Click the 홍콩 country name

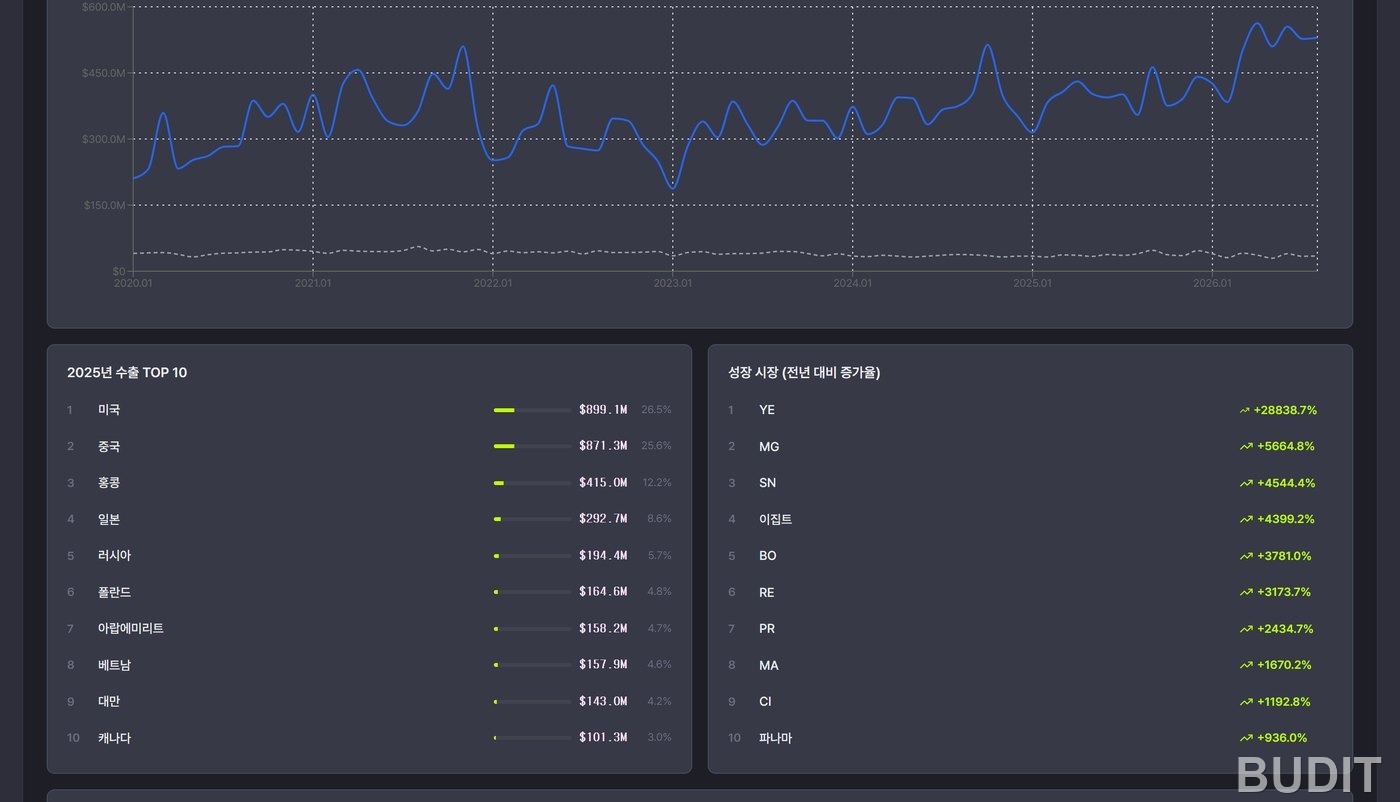(109, 483)
